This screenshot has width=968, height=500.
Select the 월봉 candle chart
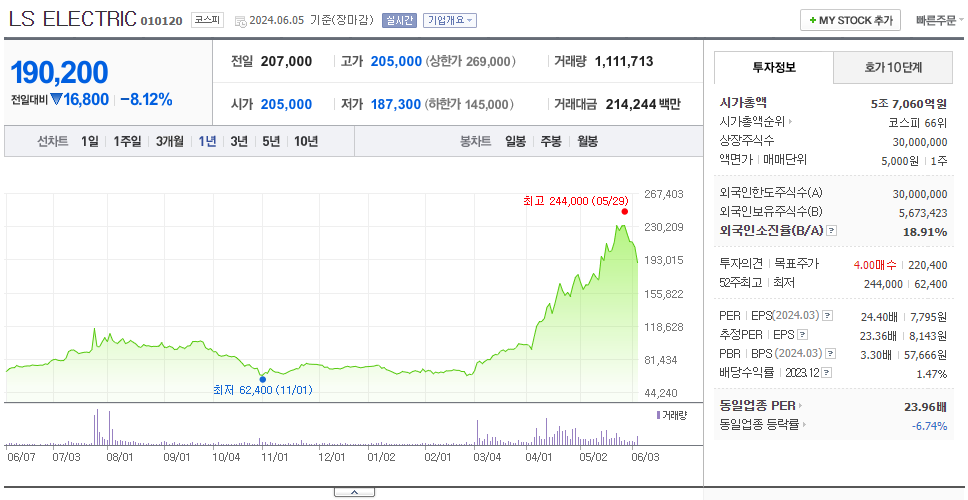(588, 141)
